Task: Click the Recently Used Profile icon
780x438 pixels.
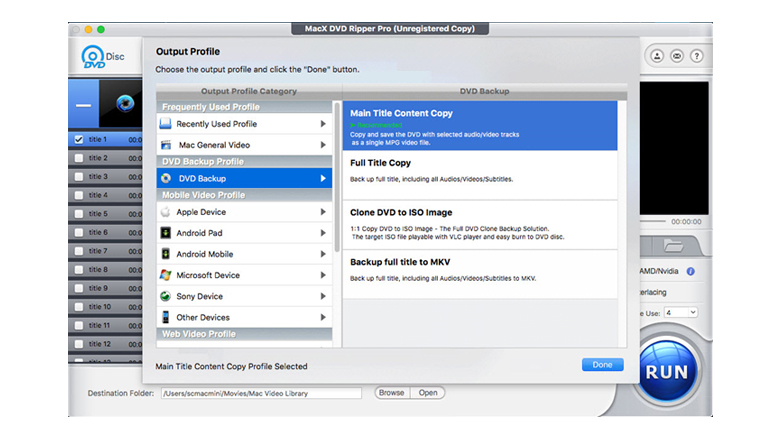Action: [x=166, y=123]
